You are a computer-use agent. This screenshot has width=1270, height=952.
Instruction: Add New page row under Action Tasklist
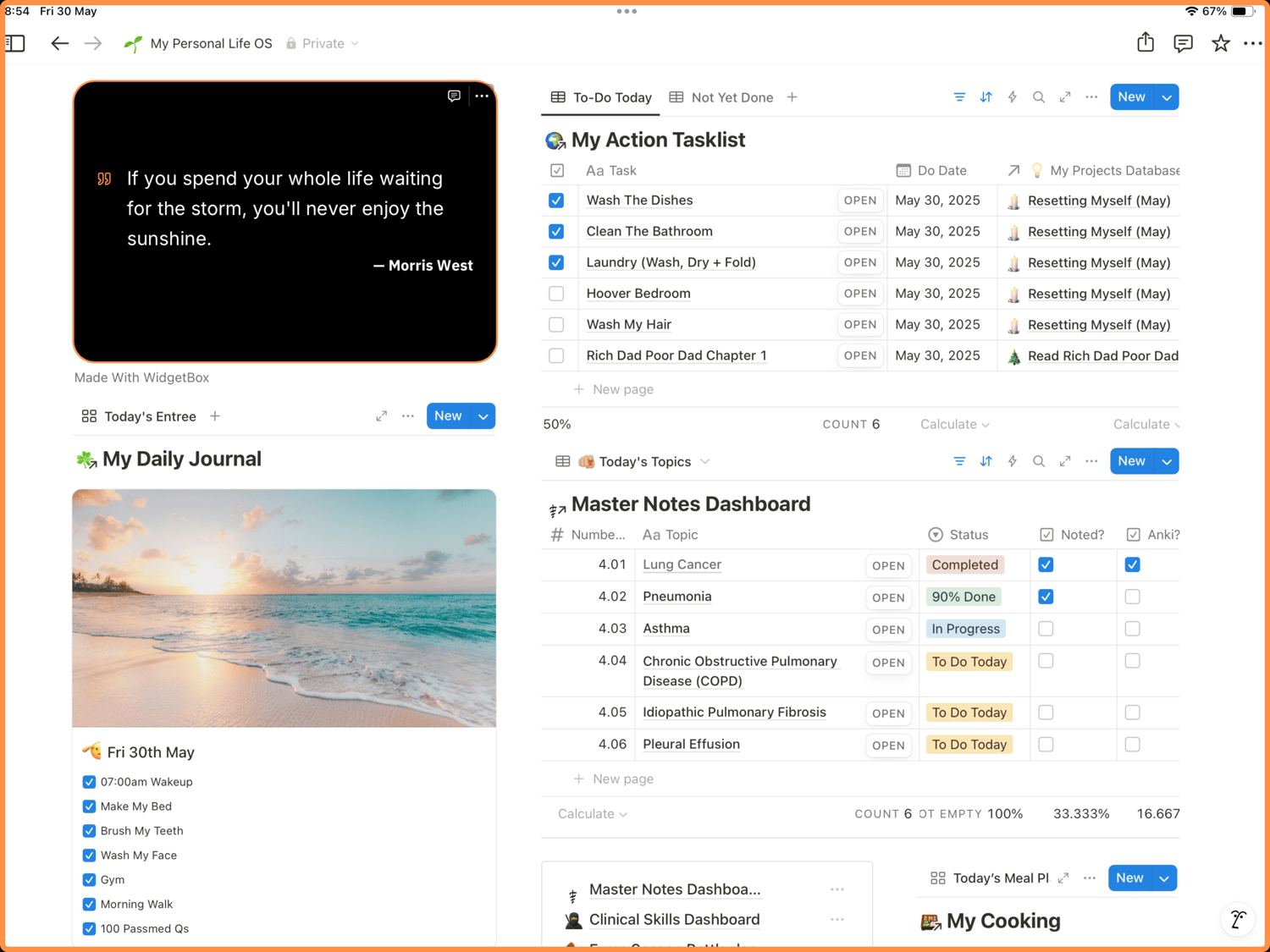click(x=614, y=389)
